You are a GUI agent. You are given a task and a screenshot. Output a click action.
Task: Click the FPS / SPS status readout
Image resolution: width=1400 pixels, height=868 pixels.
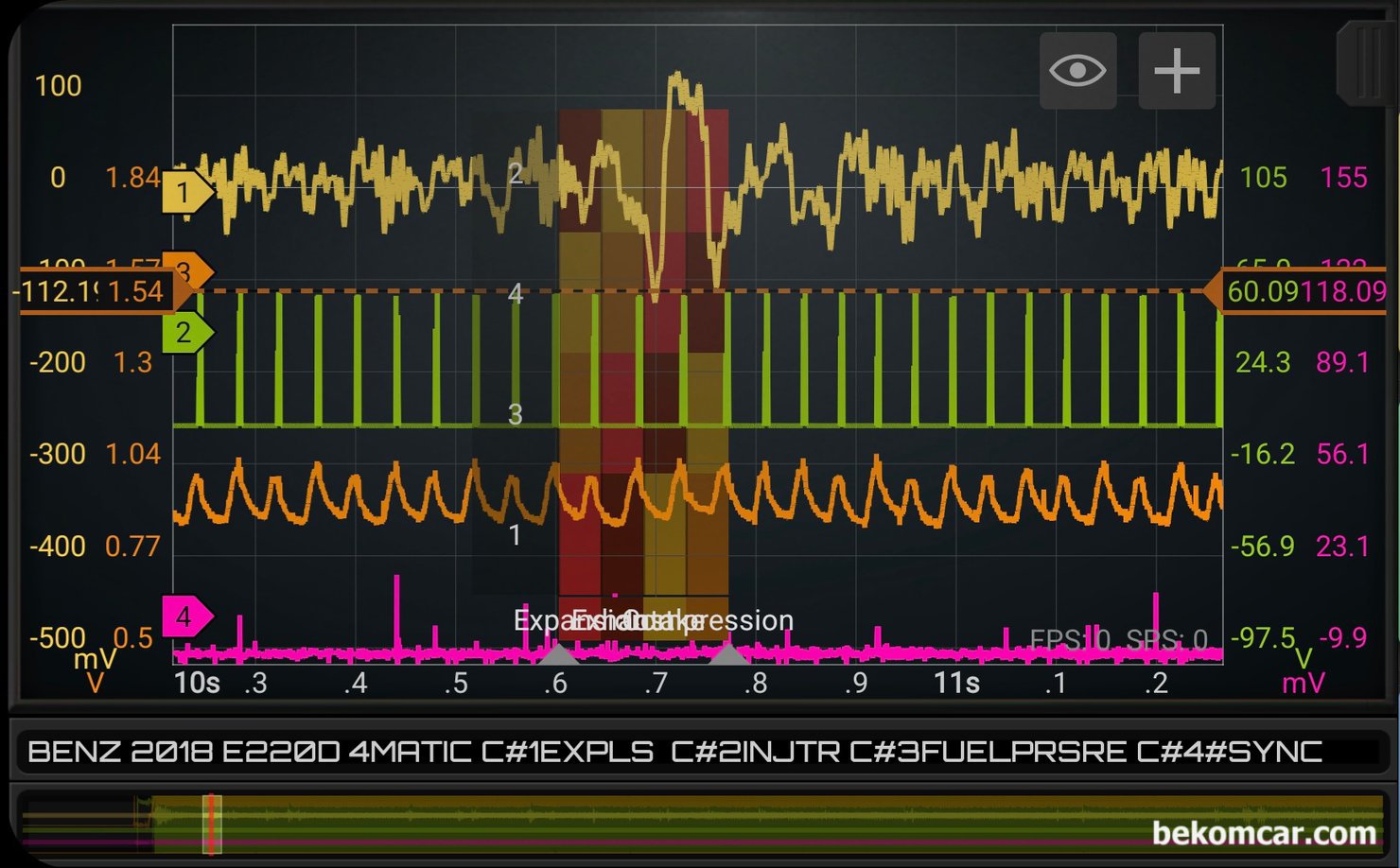pyautogui.click(x=1119, y=640)
